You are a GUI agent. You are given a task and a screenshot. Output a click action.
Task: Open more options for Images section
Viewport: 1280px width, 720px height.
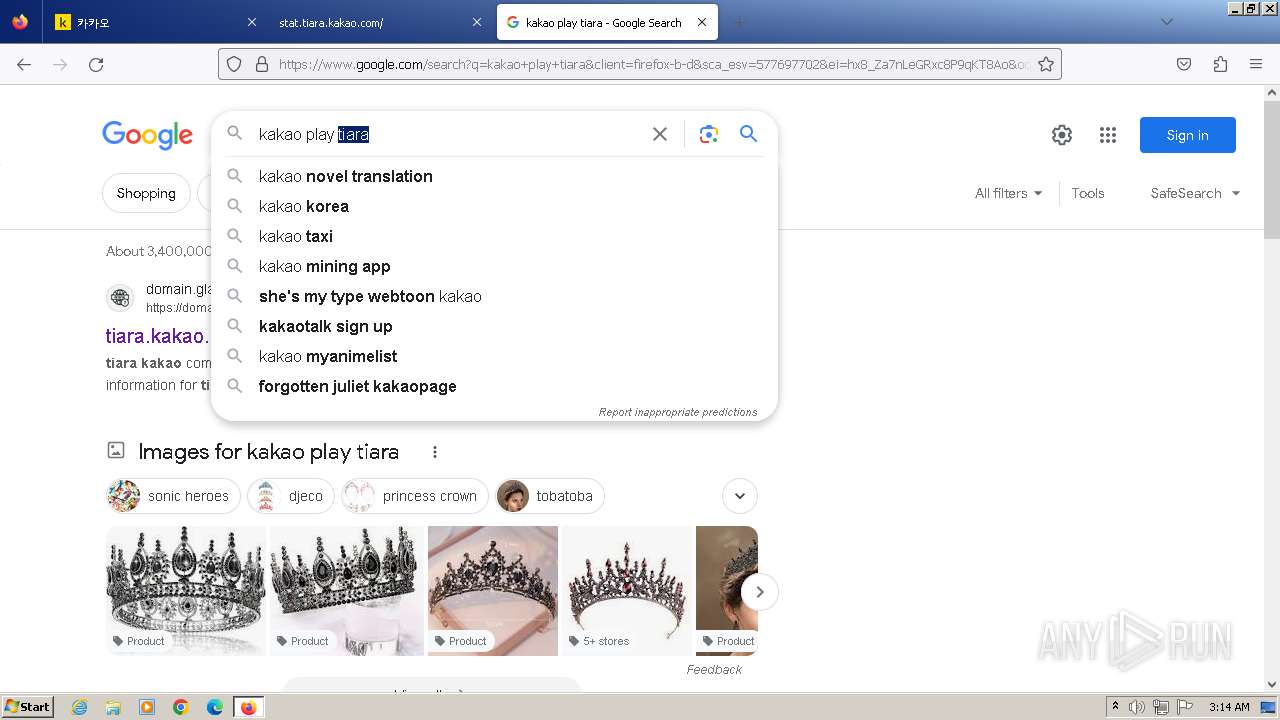(435, 452)
